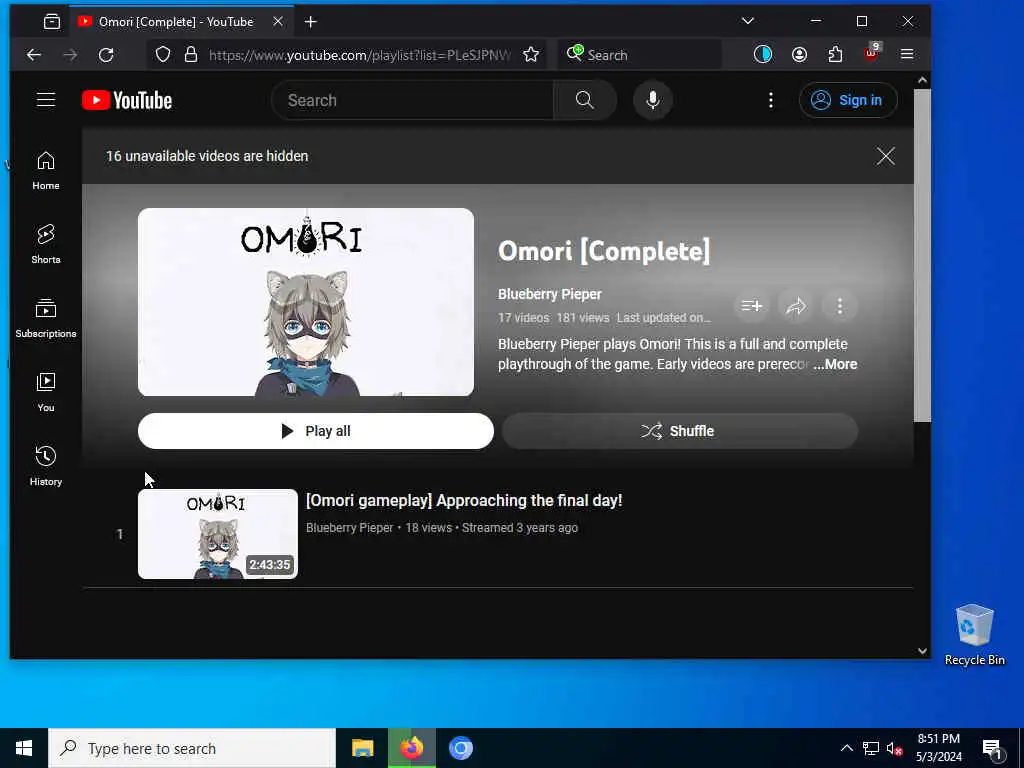Open Shorts in the sidebar
Image resolution: width=1024 pixels, height=768 pixels.
click(x=46, y=244)
